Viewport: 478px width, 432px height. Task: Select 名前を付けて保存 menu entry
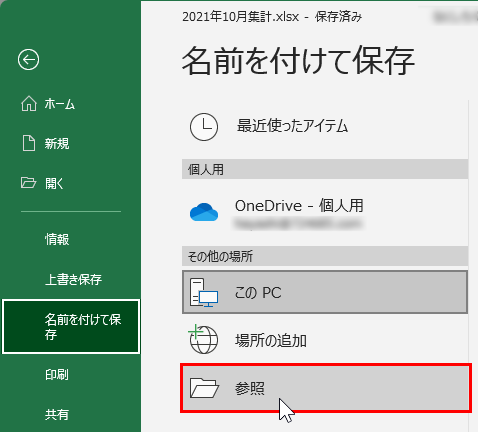click(x=71, y=326)
